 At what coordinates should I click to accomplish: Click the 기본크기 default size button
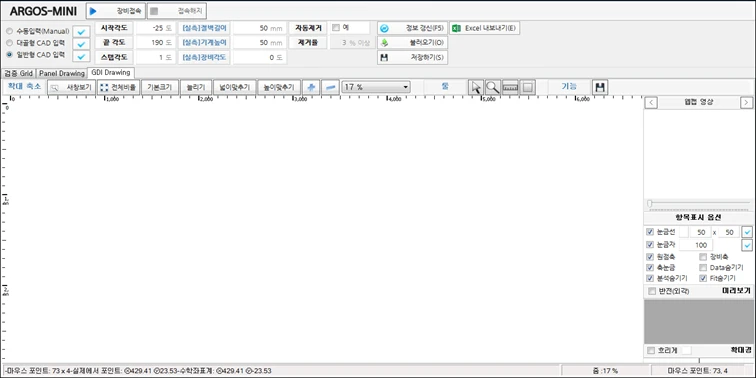click(160, 87)
